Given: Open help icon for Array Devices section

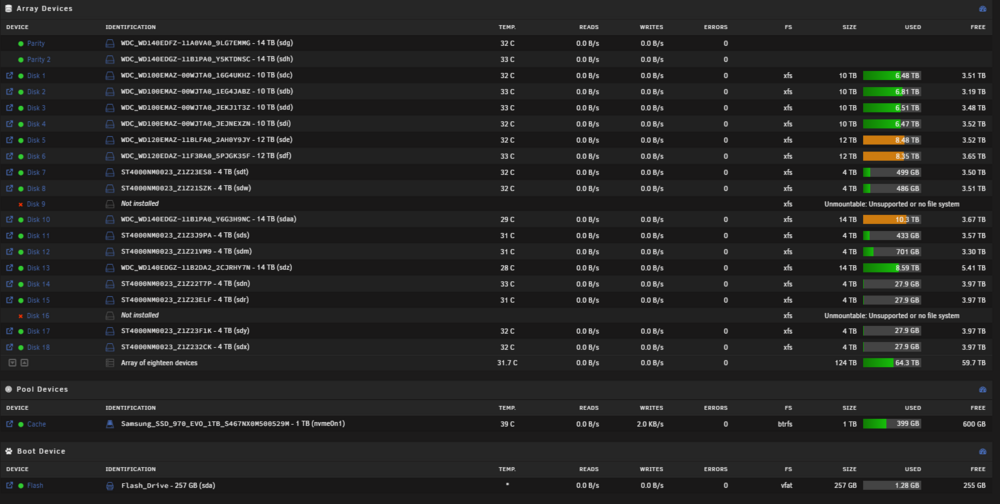Looking at the screenshot, I should tap(982, 9).
